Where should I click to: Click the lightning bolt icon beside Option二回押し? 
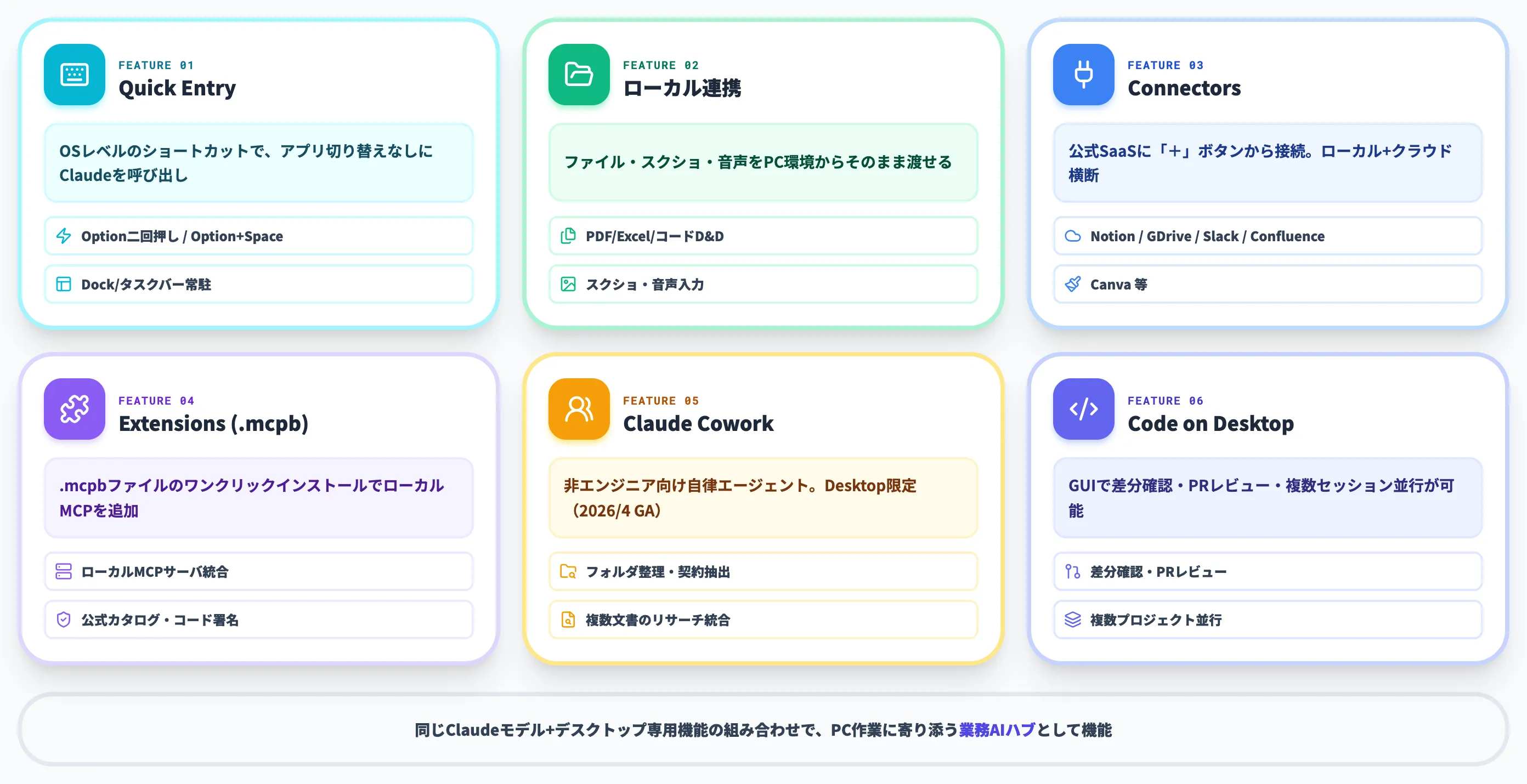point(64,236)
